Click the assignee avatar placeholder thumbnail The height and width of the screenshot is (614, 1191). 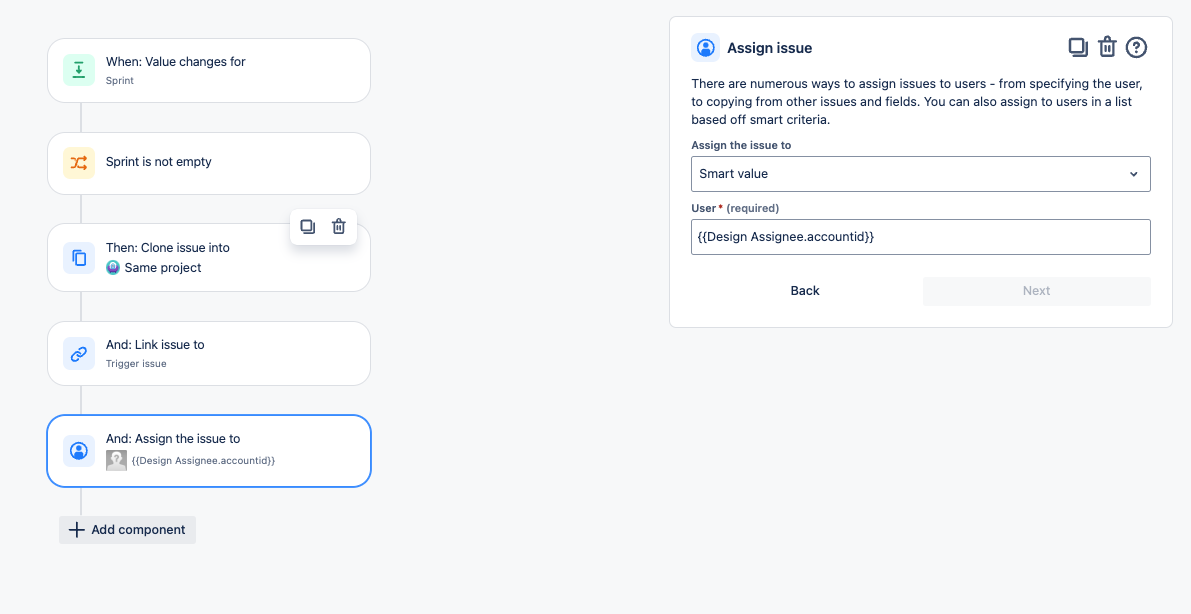click(x=116, y=460)
